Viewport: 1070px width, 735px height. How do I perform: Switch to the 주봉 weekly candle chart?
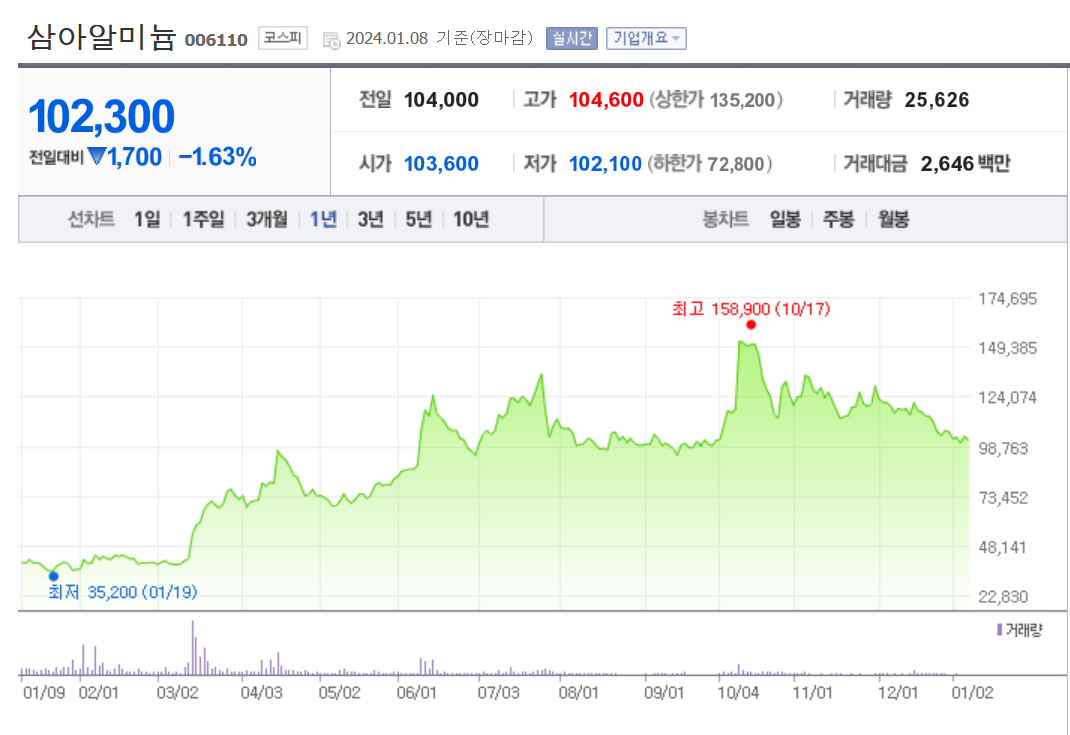click(x=839, y=219)
